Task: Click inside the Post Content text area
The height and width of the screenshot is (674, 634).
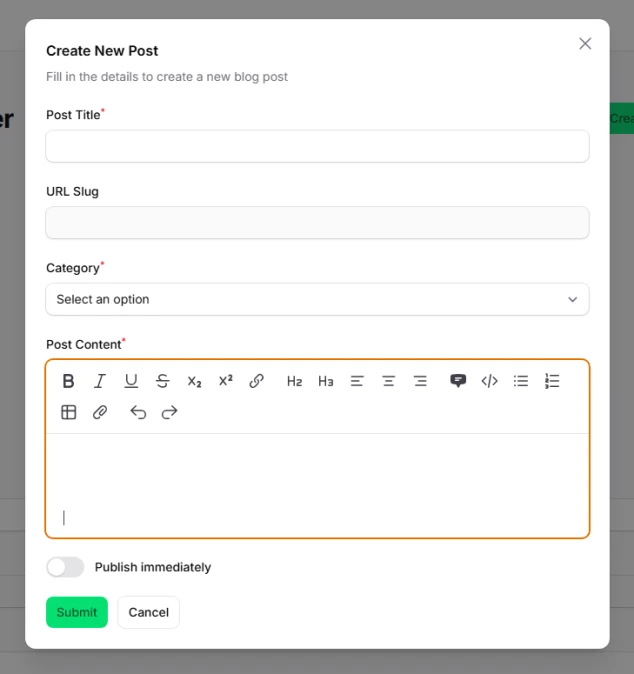Action: [317, 485]
